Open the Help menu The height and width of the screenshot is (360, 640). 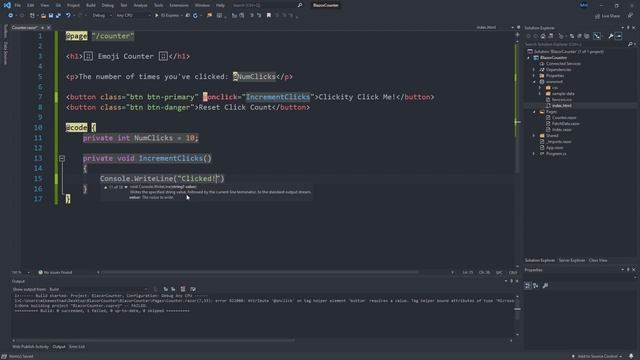(x=220, y=5)
